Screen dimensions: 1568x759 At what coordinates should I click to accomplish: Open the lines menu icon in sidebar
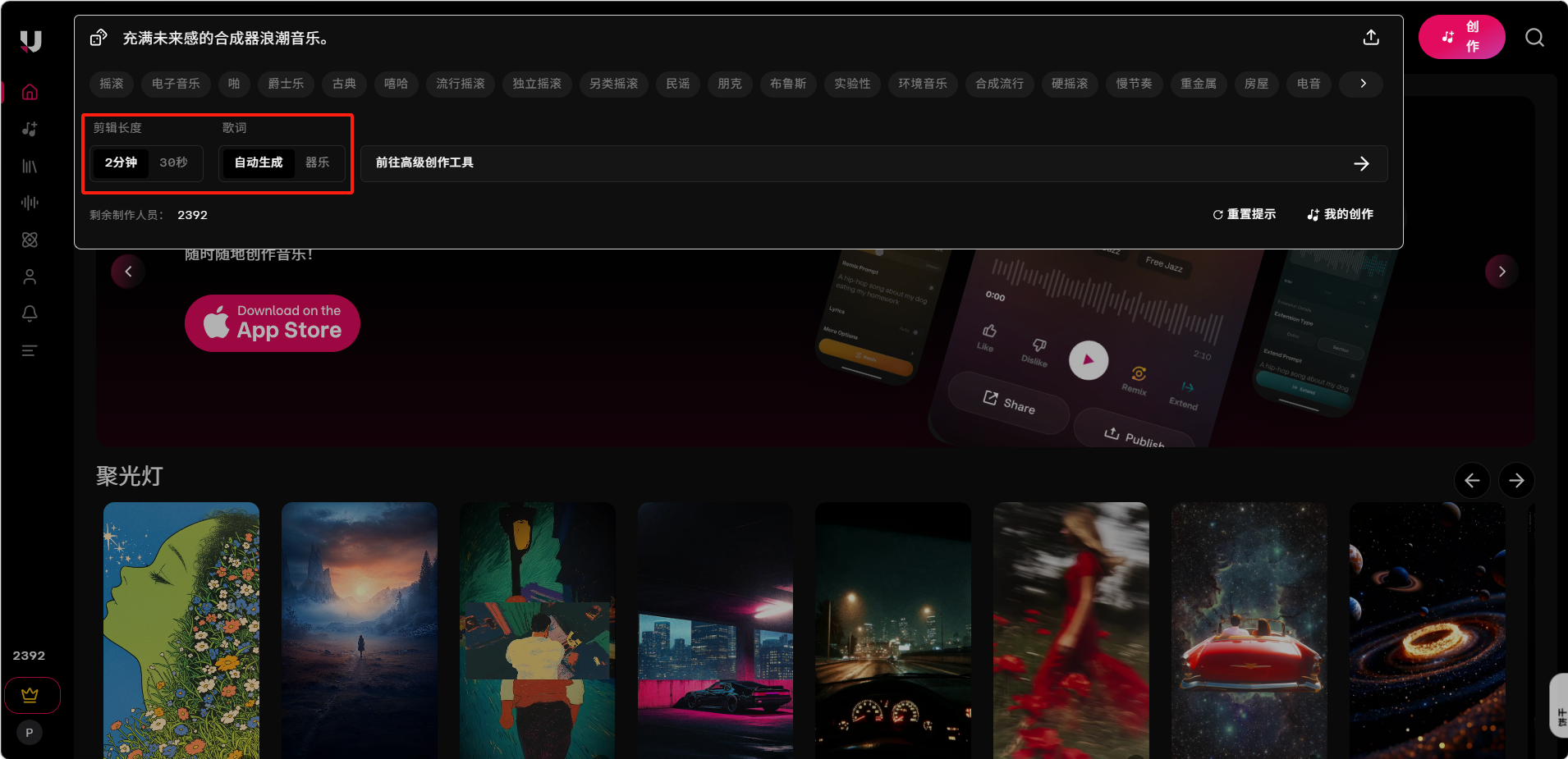click(30, 350)
